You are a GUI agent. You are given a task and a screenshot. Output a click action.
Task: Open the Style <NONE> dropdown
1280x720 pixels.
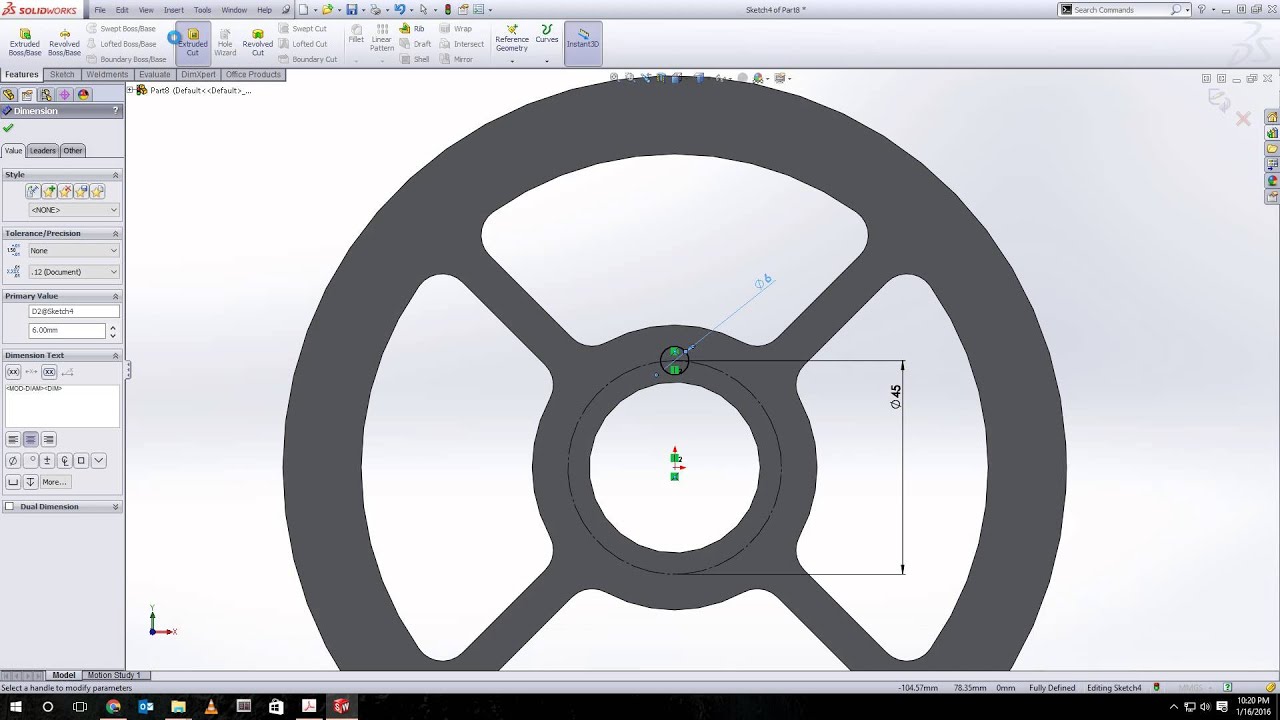click(74, 210)
